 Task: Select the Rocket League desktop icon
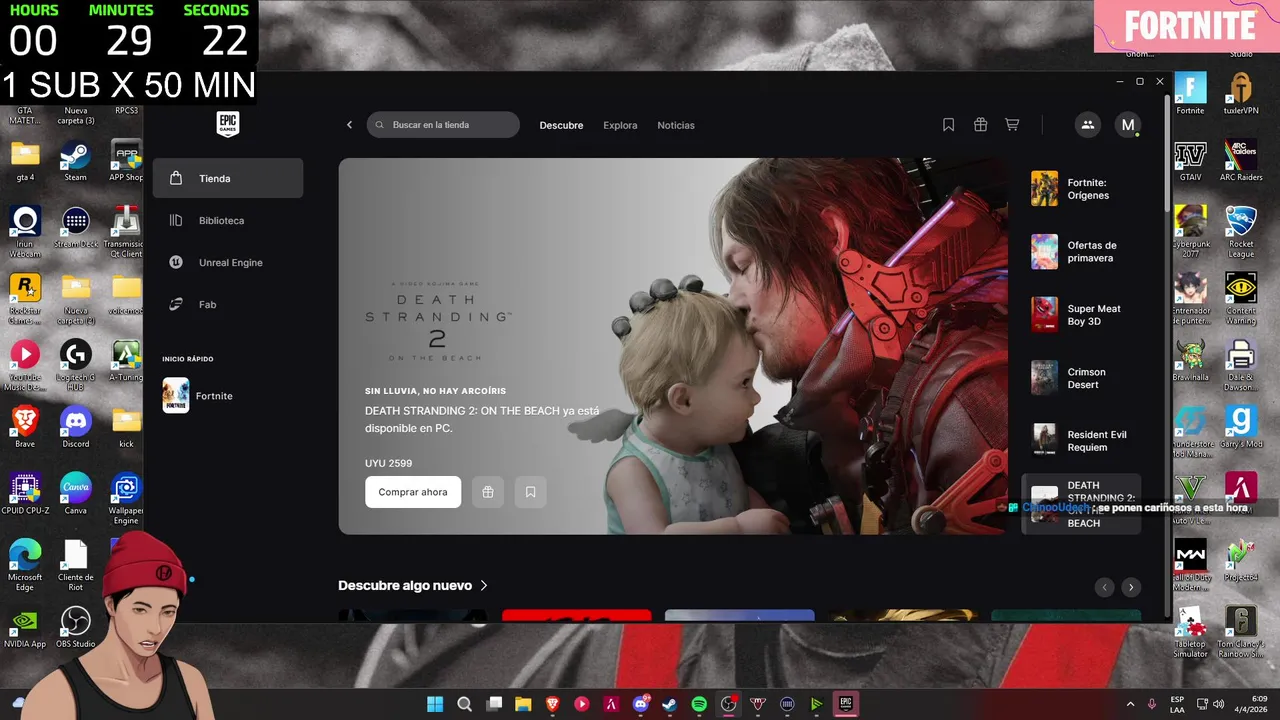point(1241,231)
